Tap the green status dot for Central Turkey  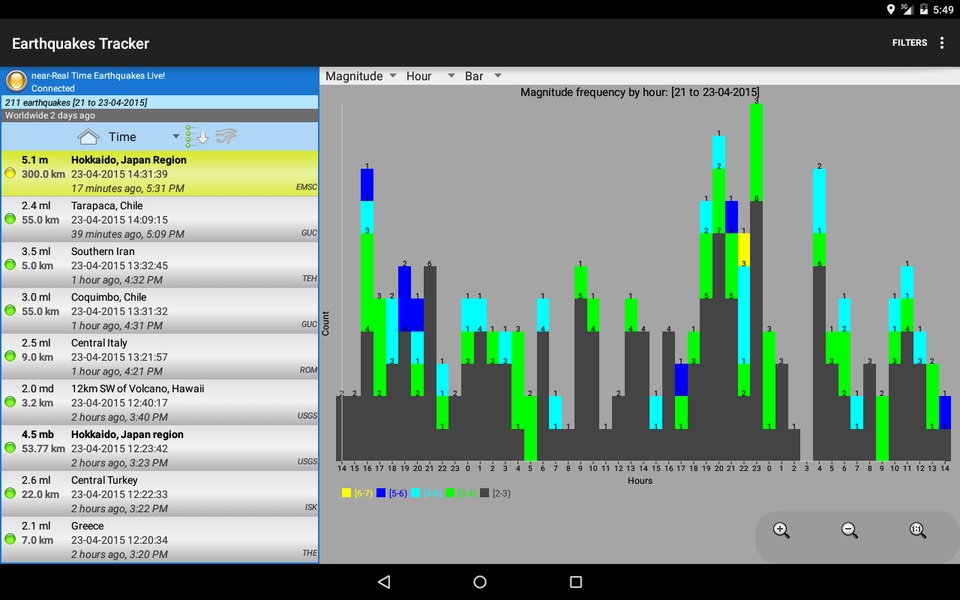(x=10, y=493)
